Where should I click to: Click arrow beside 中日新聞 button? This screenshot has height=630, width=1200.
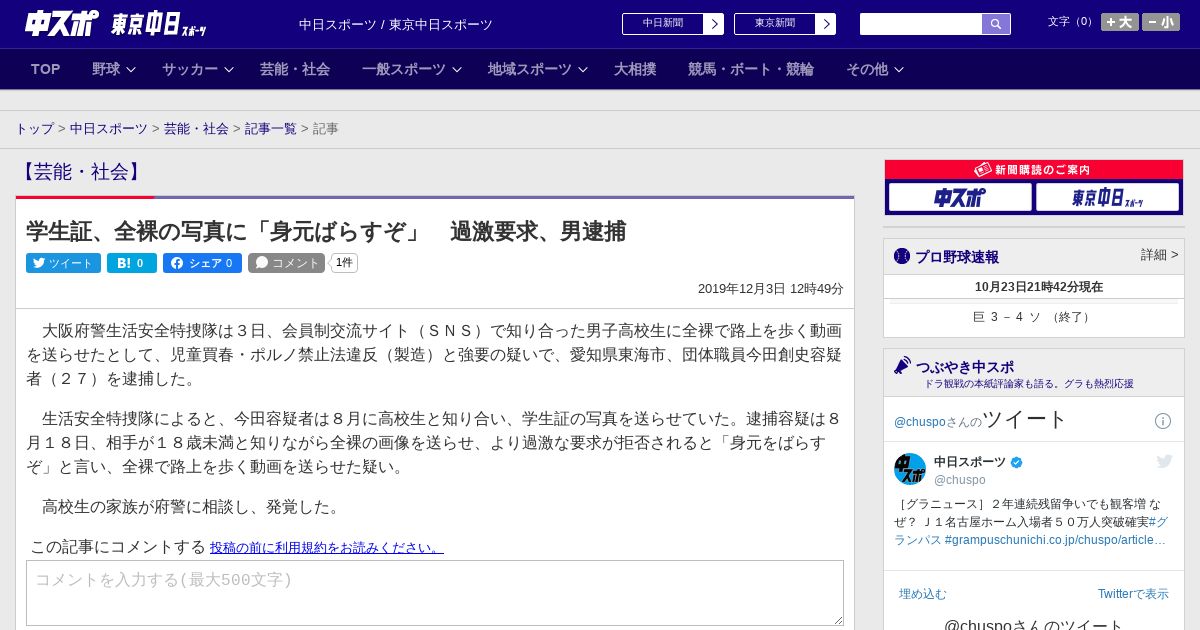click(714, 24)
